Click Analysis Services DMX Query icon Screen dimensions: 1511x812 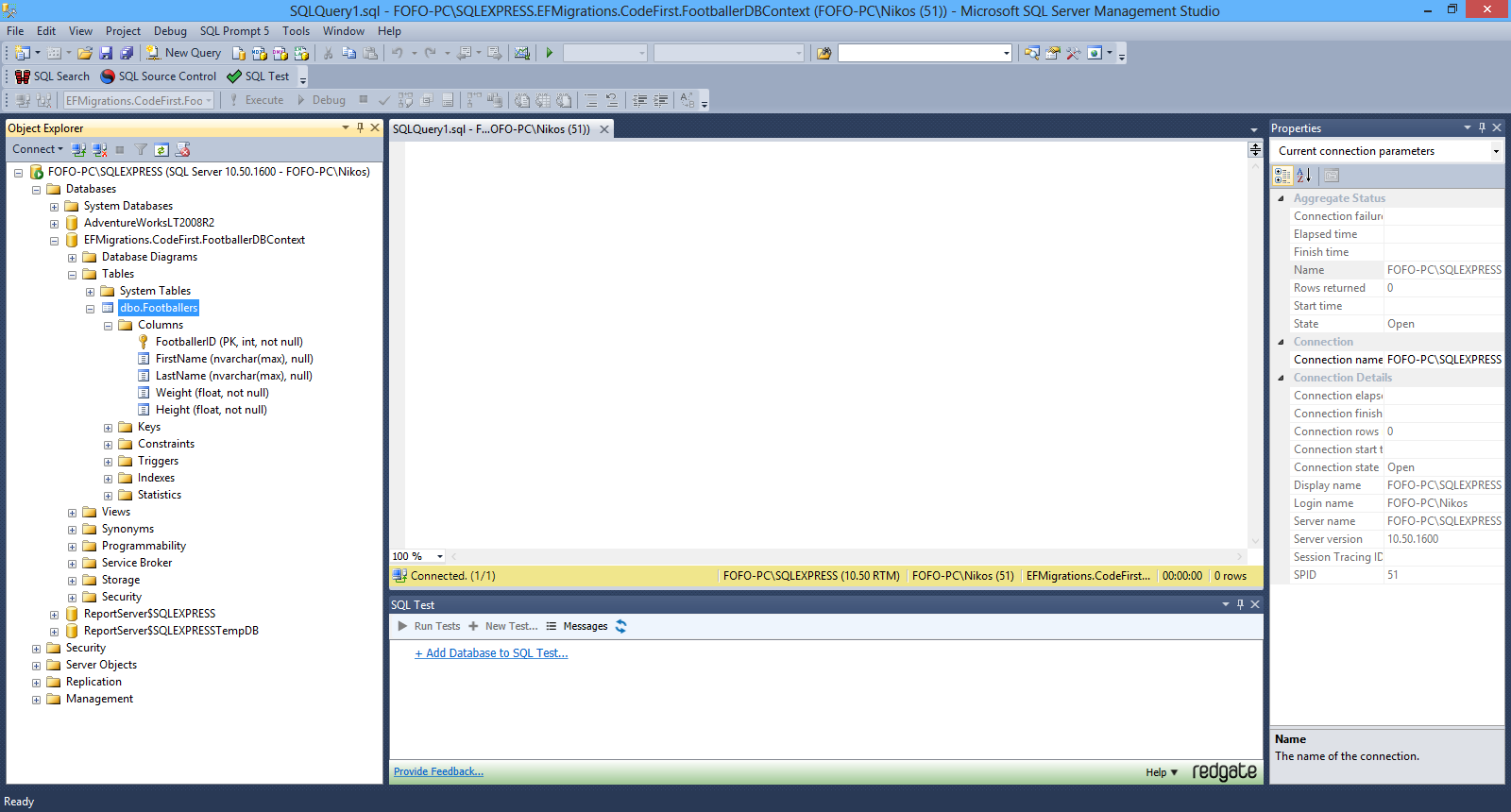pyautogui.click(x=280, y=53)
